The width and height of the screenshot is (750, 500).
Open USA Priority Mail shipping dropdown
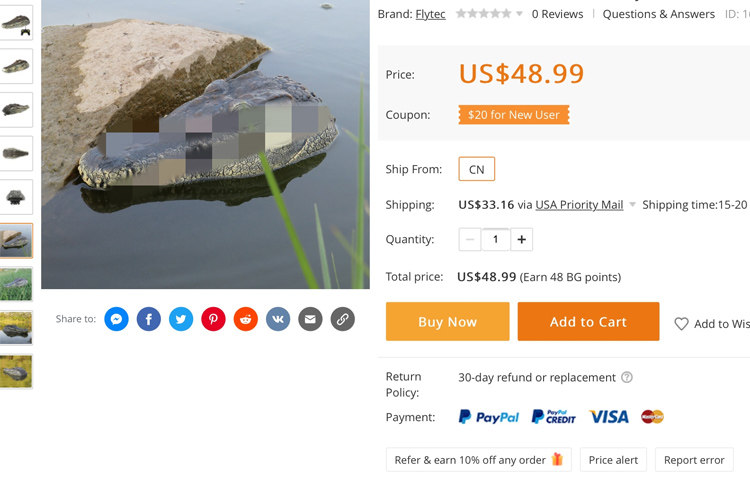point(632,205)
